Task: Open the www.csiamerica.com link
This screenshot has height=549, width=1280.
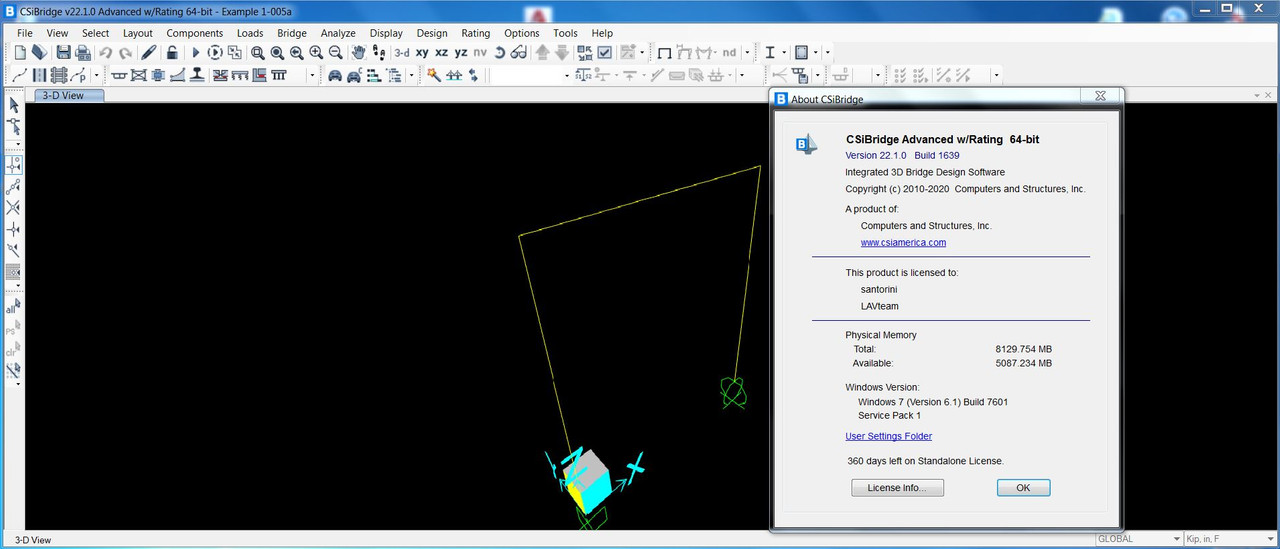Action: click(x=903, y=242)
